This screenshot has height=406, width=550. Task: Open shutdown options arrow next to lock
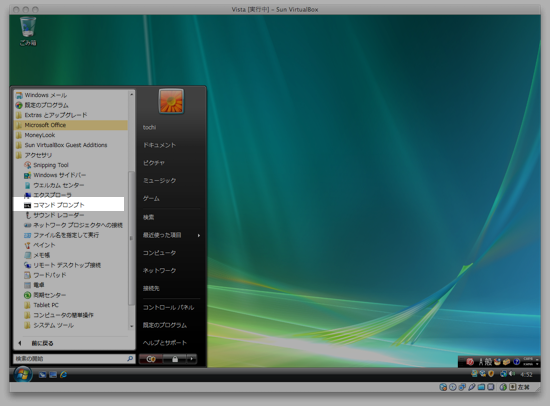[x=192, y=359]
